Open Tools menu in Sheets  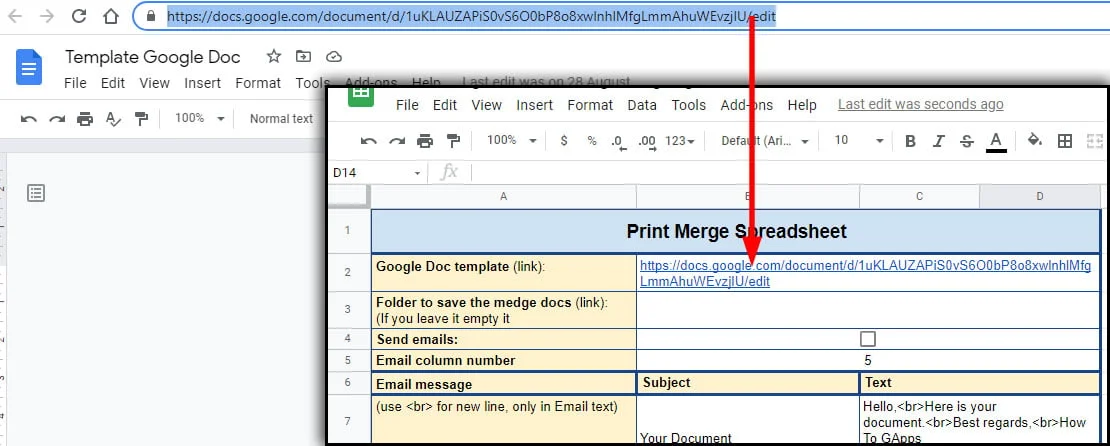tap(689, 105)
